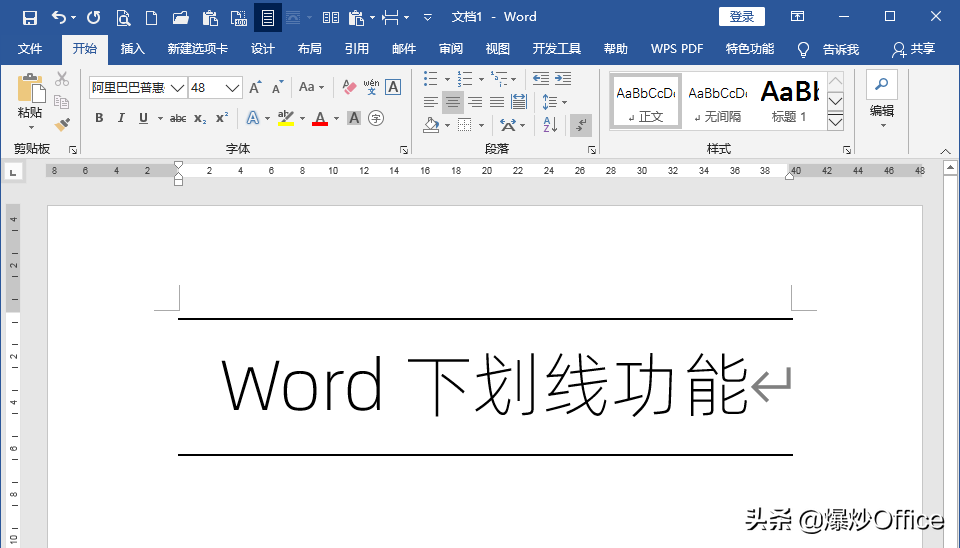Apply the Normal (正文) style

click(x=646, y=102)
